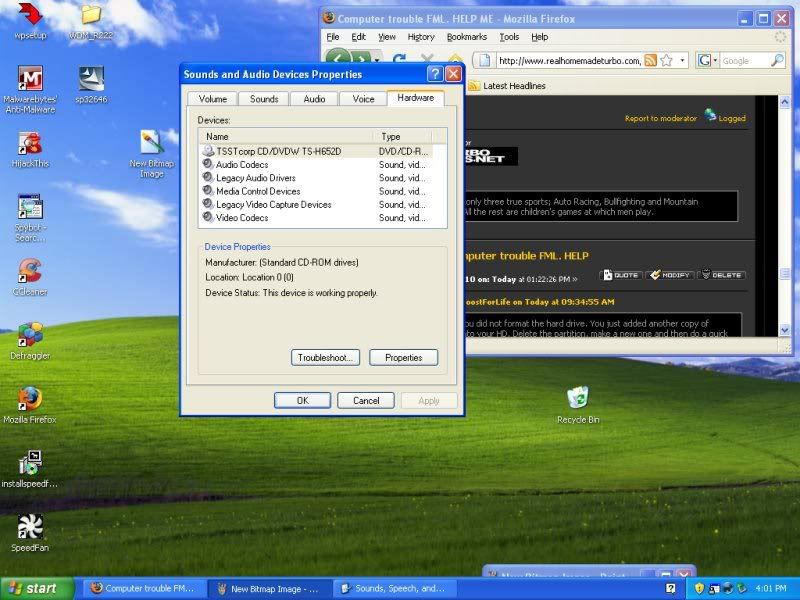The image size is (800, 600).
Task: Click the forum DELETE button
Action: pos(721,275)
